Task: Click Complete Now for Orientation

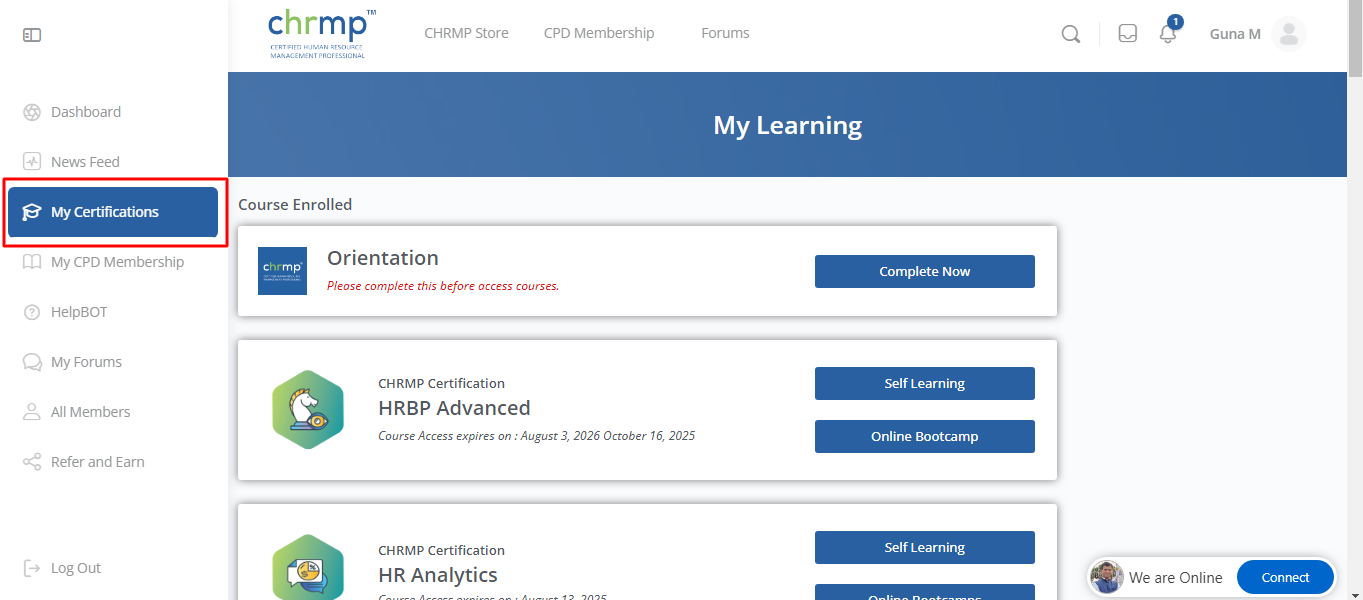Action: pos(925,271)
